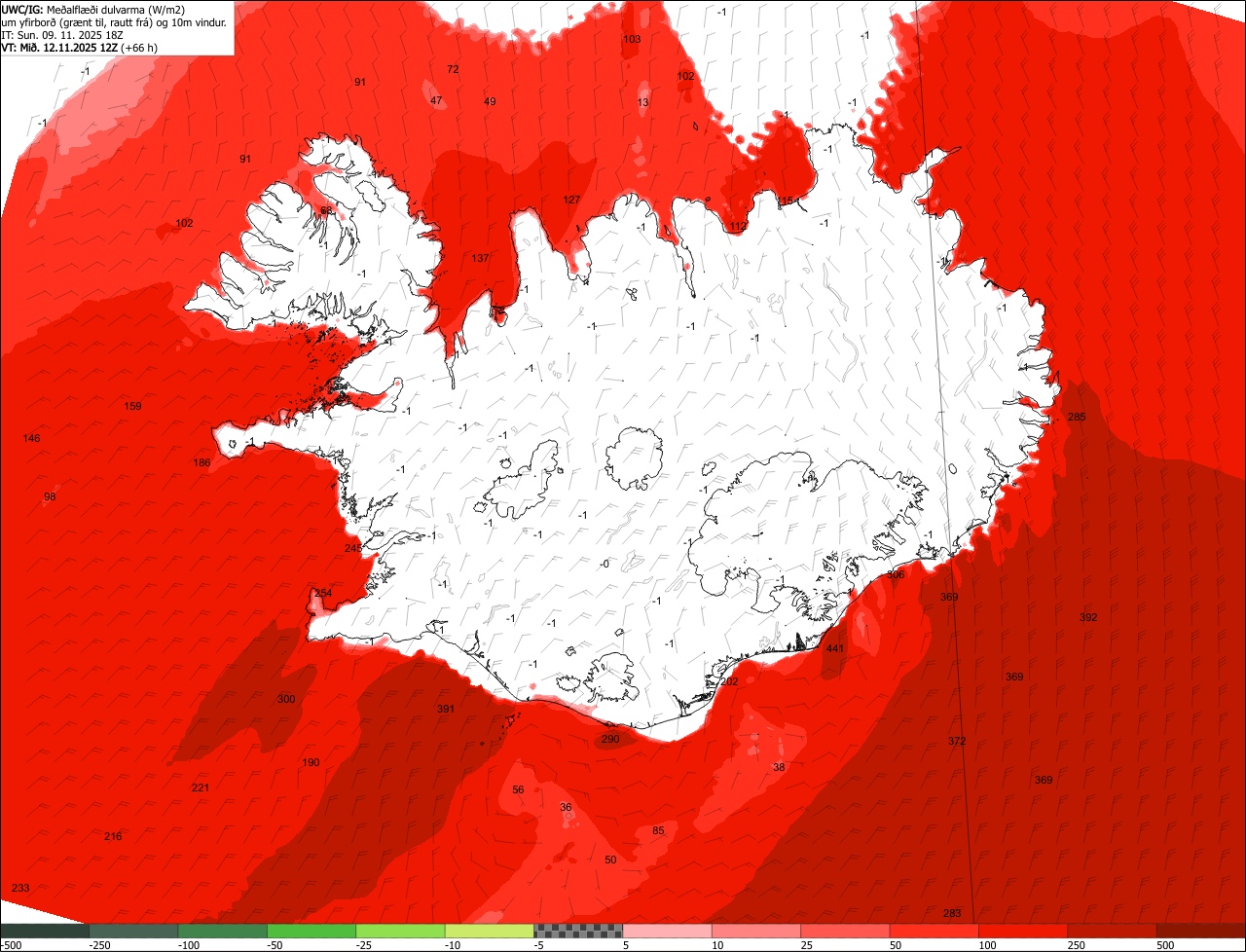Click the map value 245 in the western bay

pyautogui.click(x=353, y=548)
